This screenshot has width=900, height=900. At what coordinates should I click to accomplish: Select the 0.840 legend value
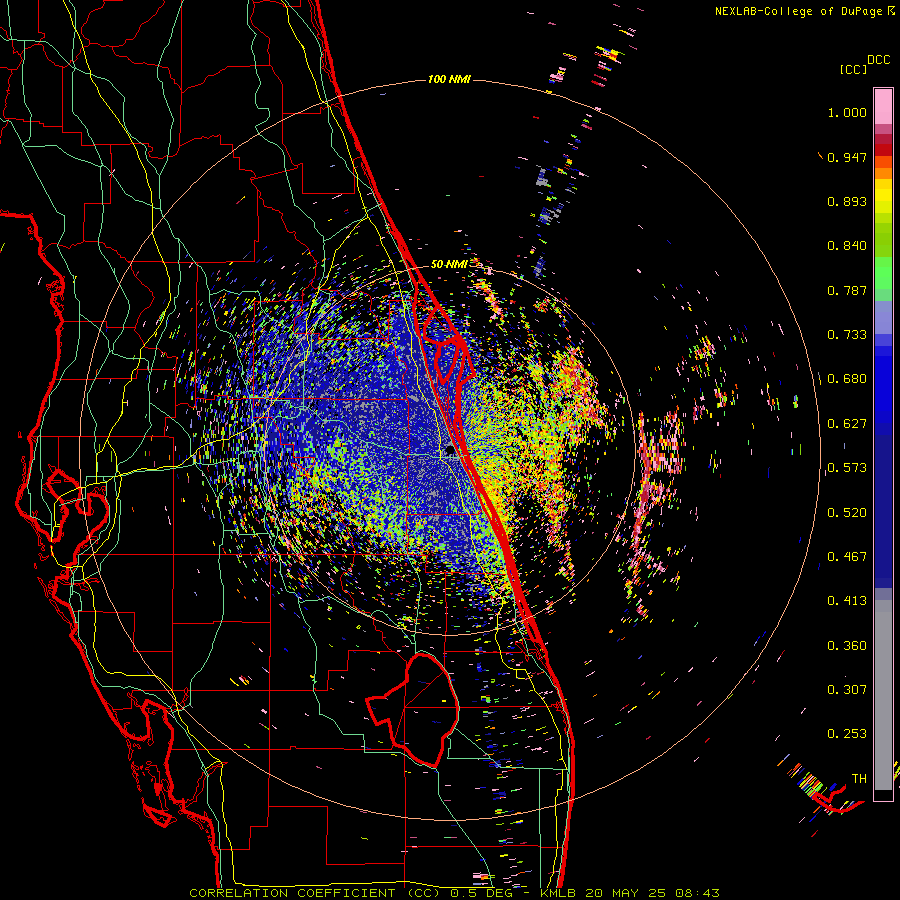pyautogui.click(x=847, y=246)
